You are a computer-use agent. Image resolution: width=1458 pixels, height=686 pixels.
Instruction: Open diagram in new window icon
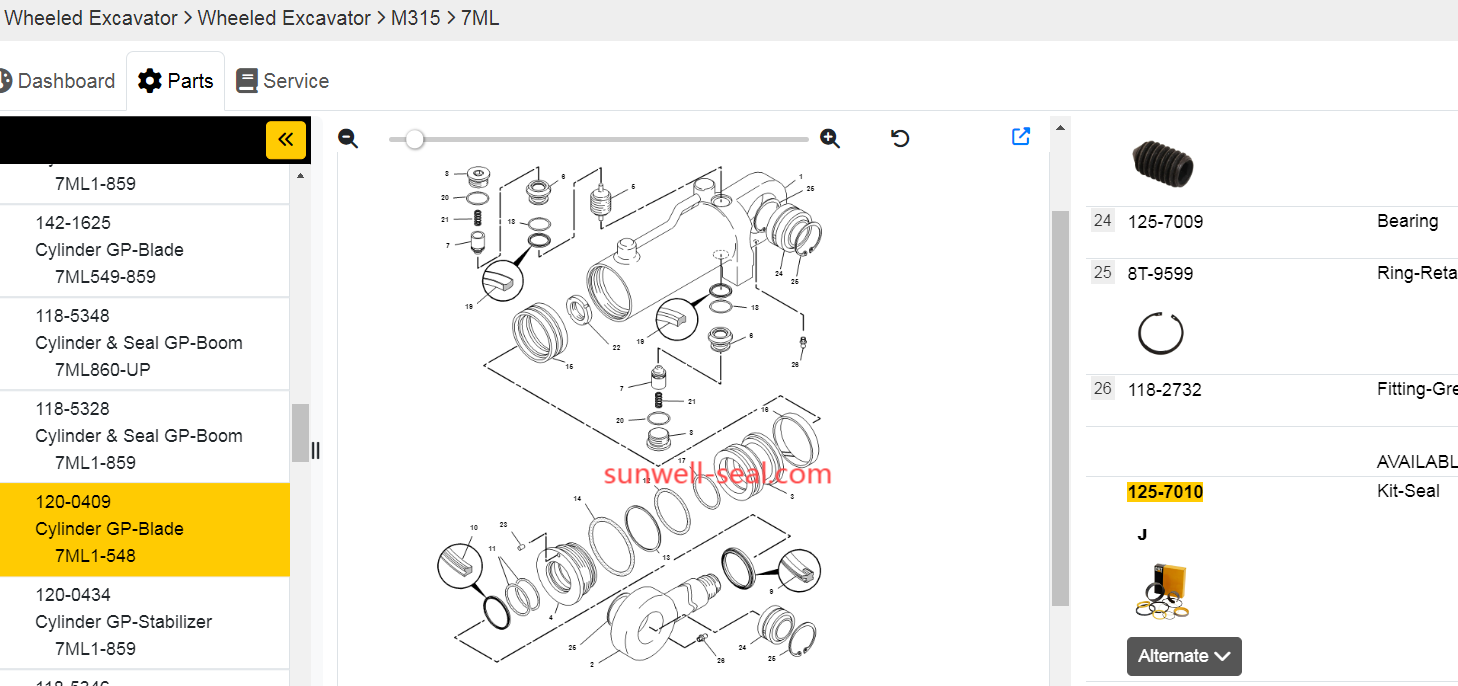coord(1021,137)
